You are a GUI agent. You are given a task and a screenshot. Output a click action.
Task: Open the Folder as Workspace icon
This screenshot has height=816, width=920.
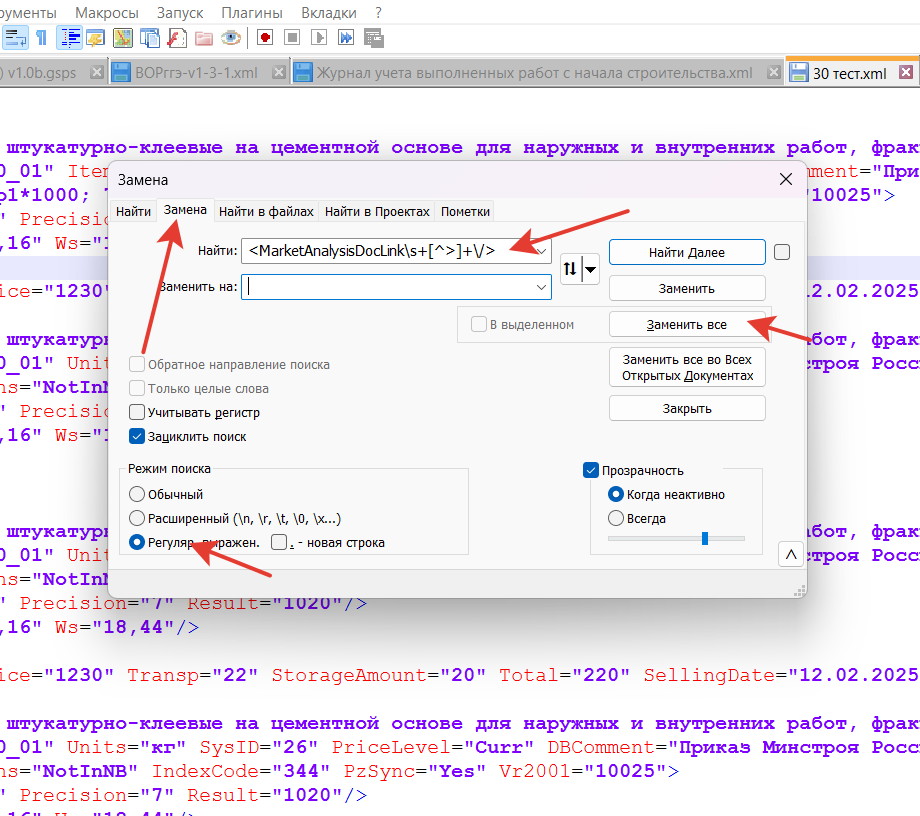click(204, 38)
